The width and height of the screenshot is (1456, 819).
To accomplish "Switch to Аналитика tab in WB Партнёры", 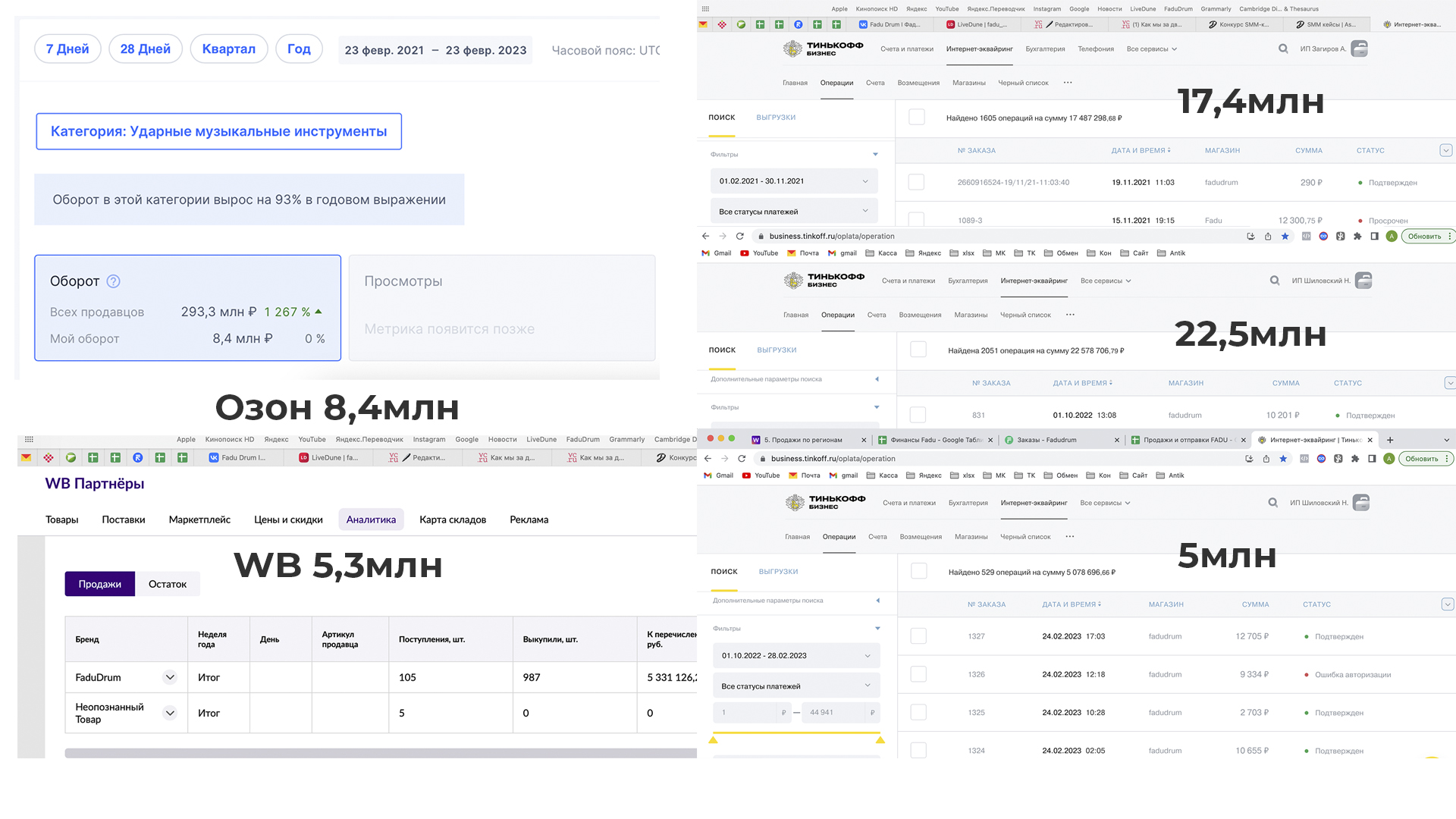I will (x=371, y=519).
